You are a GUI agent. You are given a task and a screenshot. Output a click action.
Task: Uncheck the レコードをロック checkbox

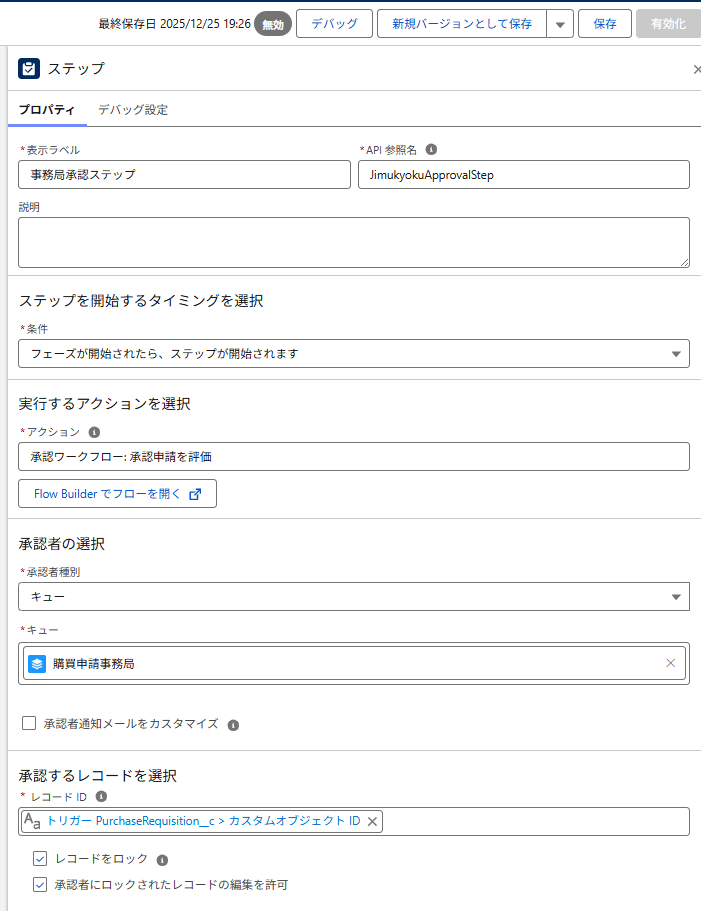pos(40,858)
